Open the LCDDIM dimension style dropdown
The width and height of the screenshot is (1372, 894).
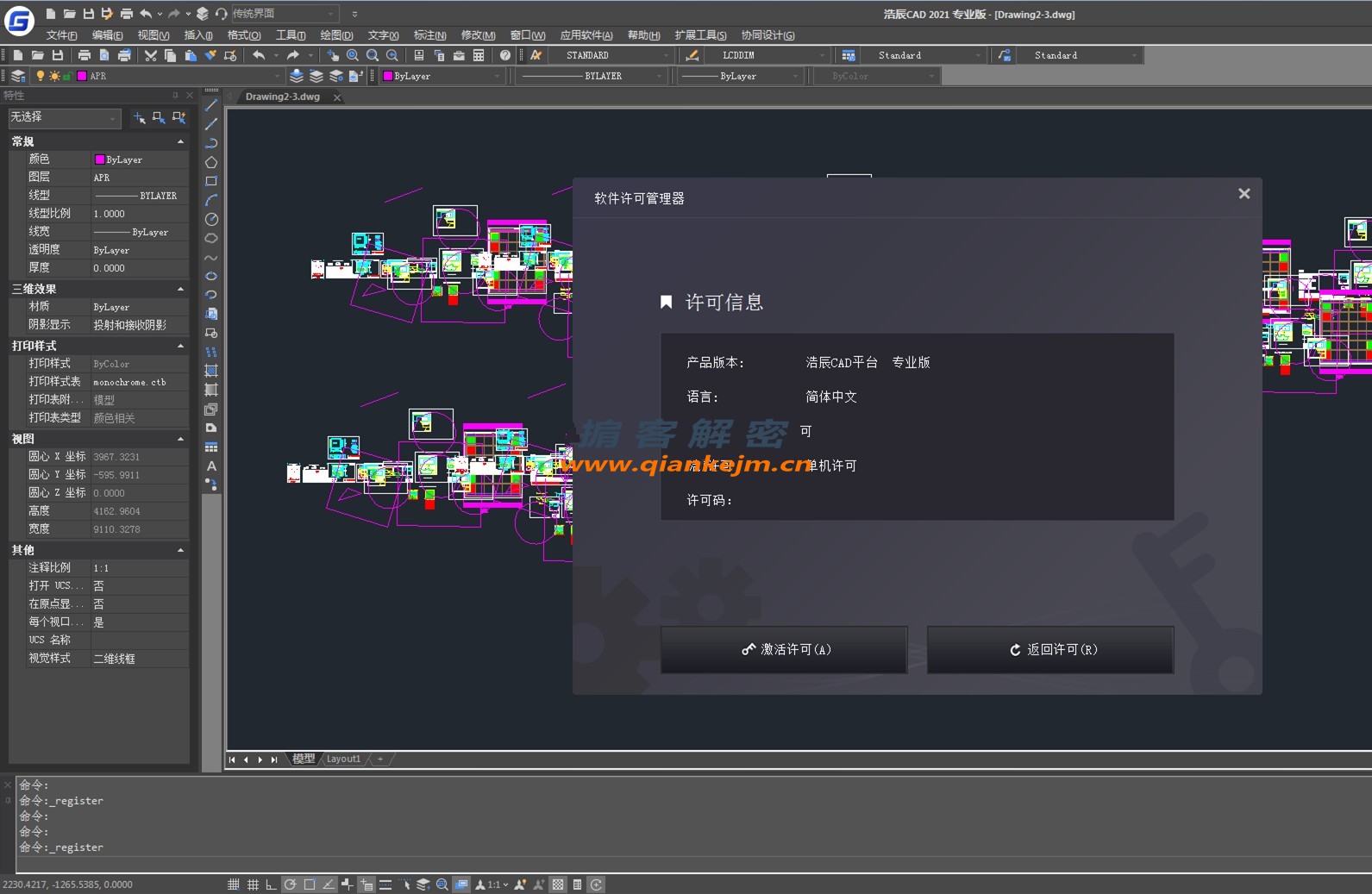pos(768,55)
